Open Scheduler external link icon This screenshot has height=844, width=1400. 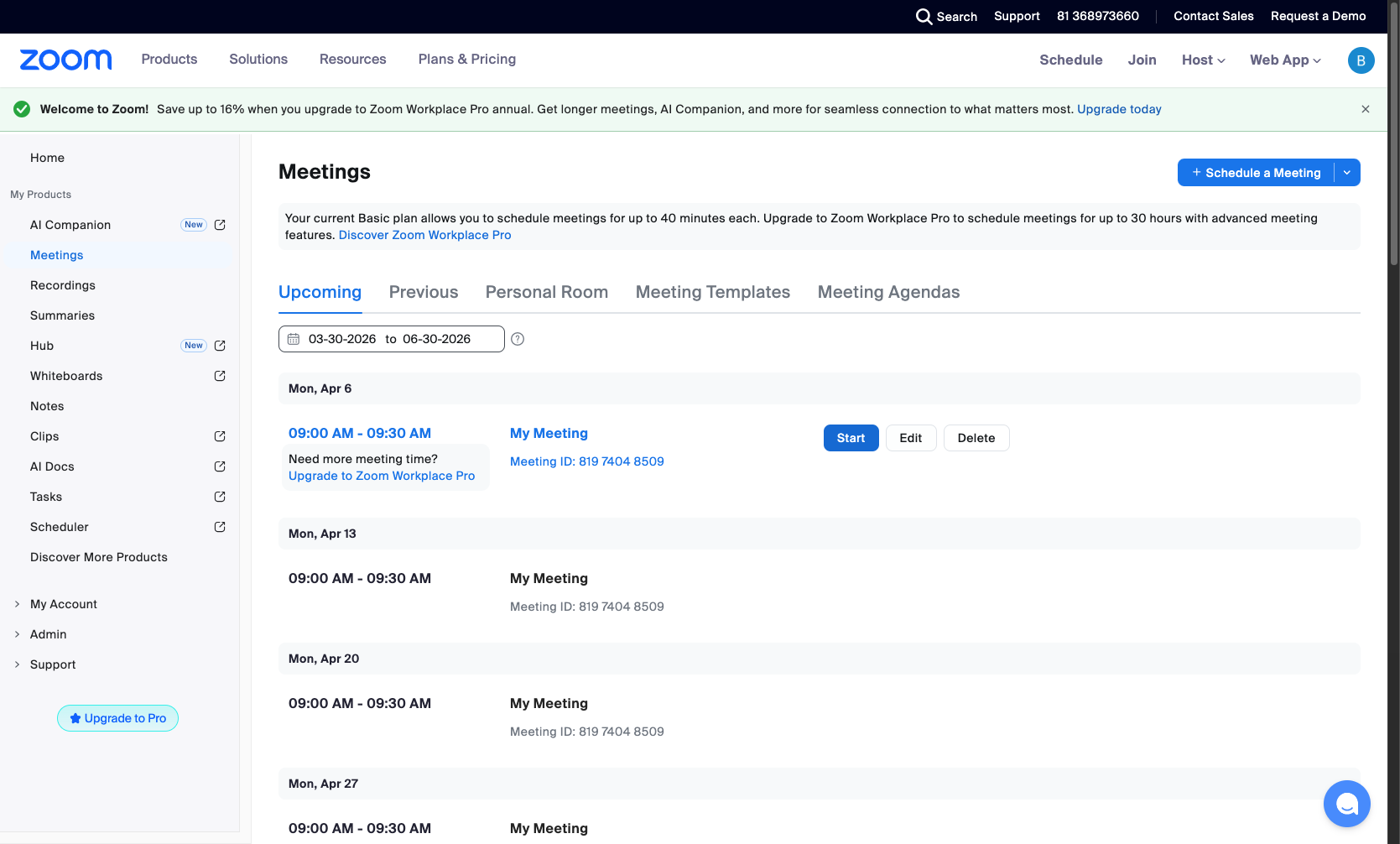tap(220, 527)
